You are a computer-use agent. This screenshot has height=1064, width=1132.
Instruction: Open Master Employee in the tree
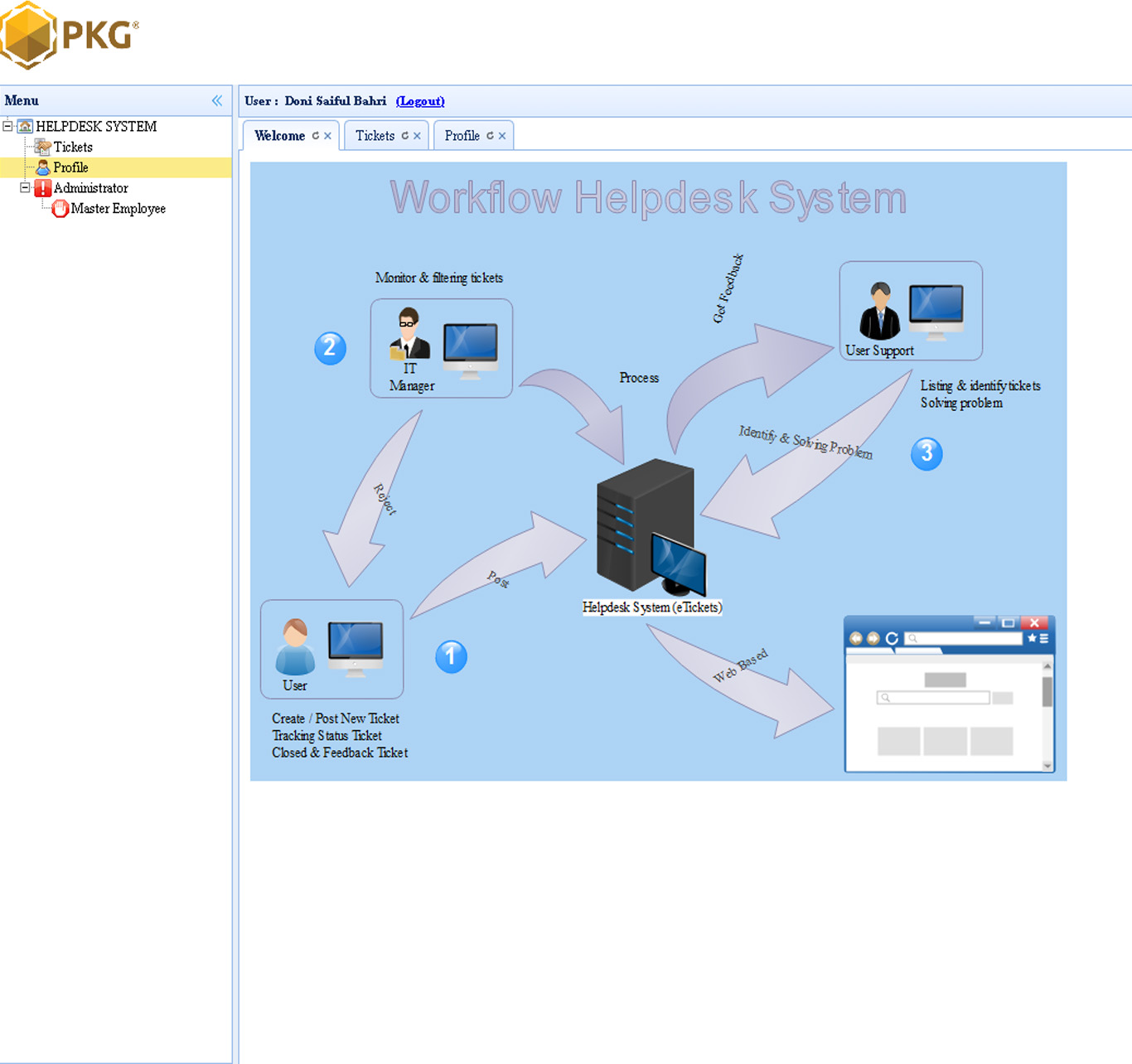(x=118, y=209)
